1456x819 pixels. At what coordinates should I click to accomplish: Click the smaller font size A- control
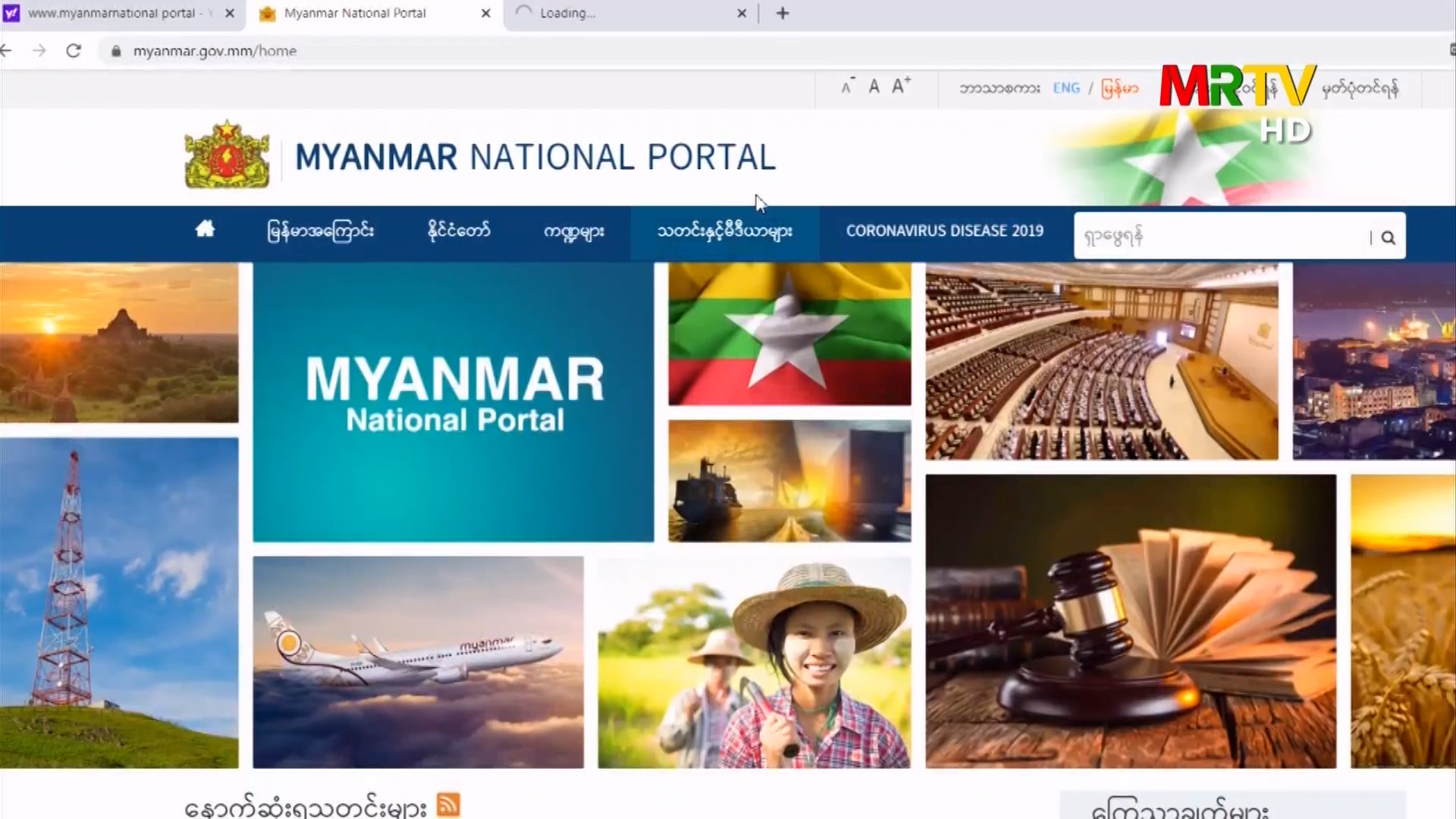click(x=847, y=86)
